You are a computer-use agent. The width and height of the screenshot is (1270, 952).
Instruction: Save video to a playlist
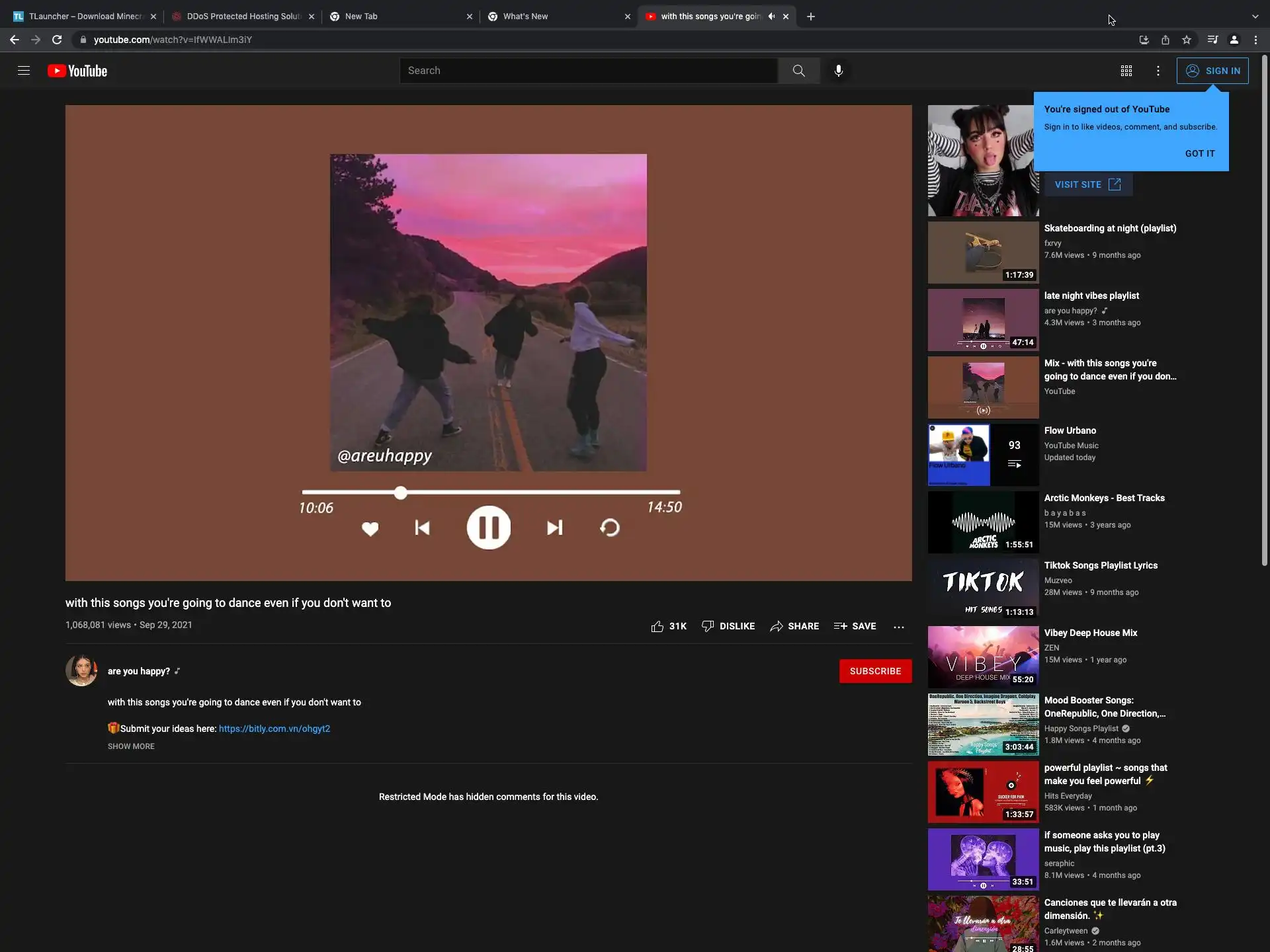click(x=855, y=626)
